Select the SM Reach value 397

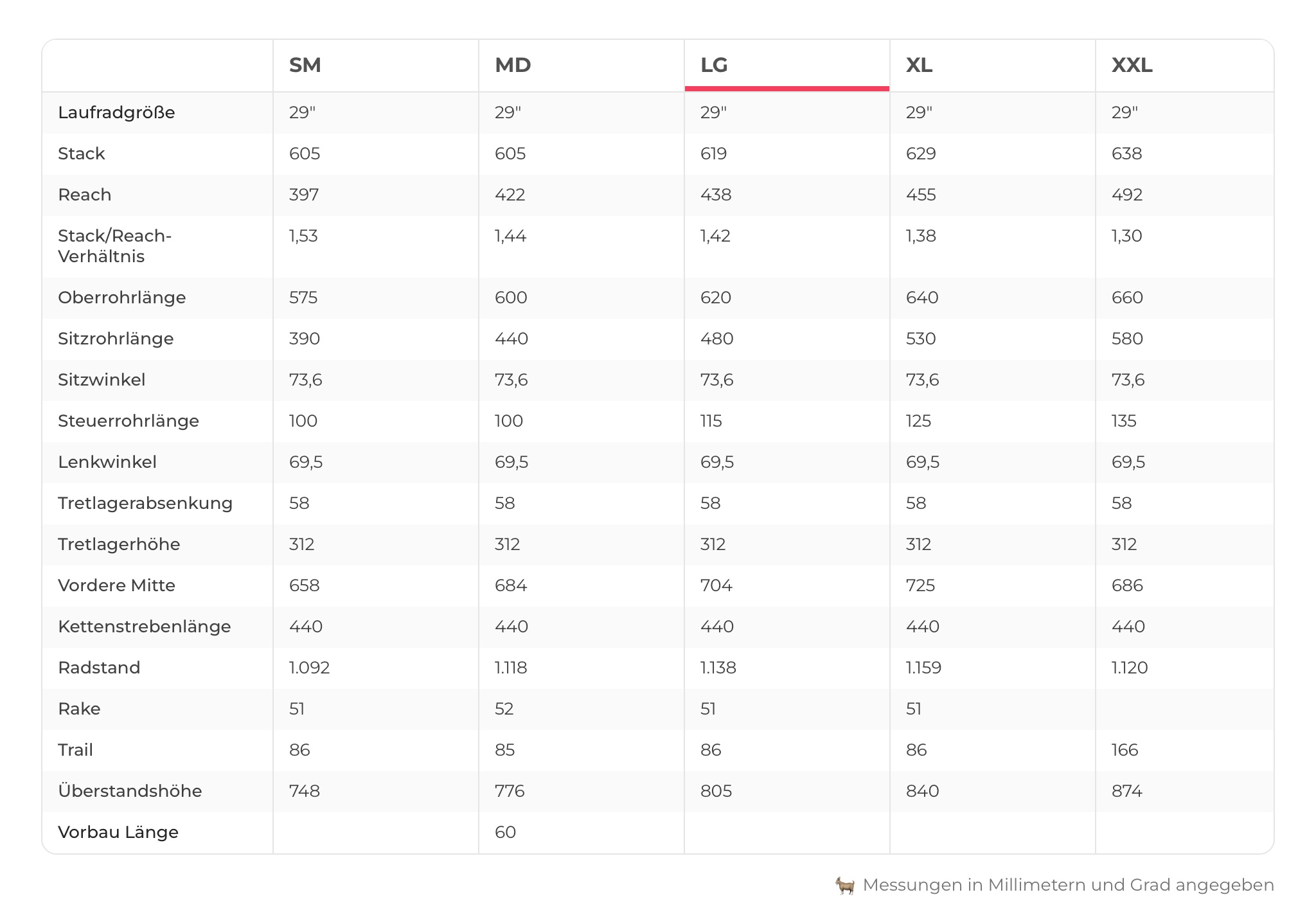pyautogui.click(x=304, y=195)
